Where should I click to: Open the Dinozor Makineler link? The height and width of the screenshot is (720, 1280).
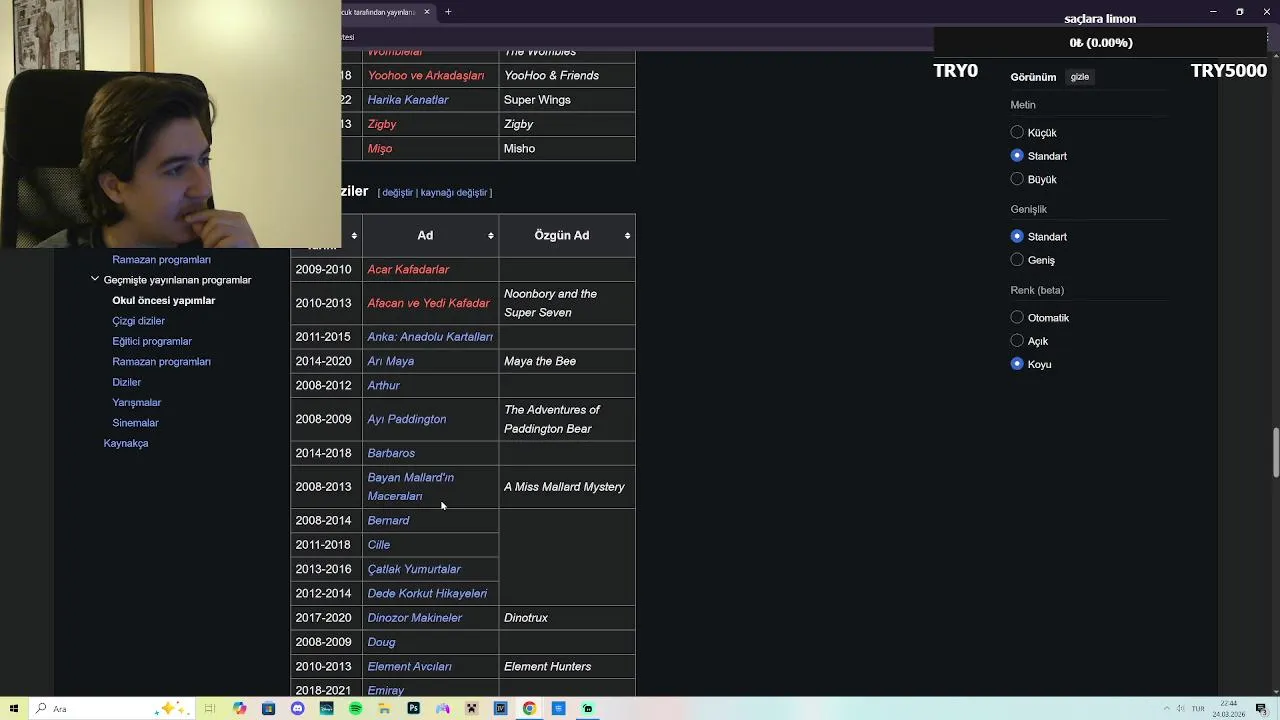coord(414,618)
